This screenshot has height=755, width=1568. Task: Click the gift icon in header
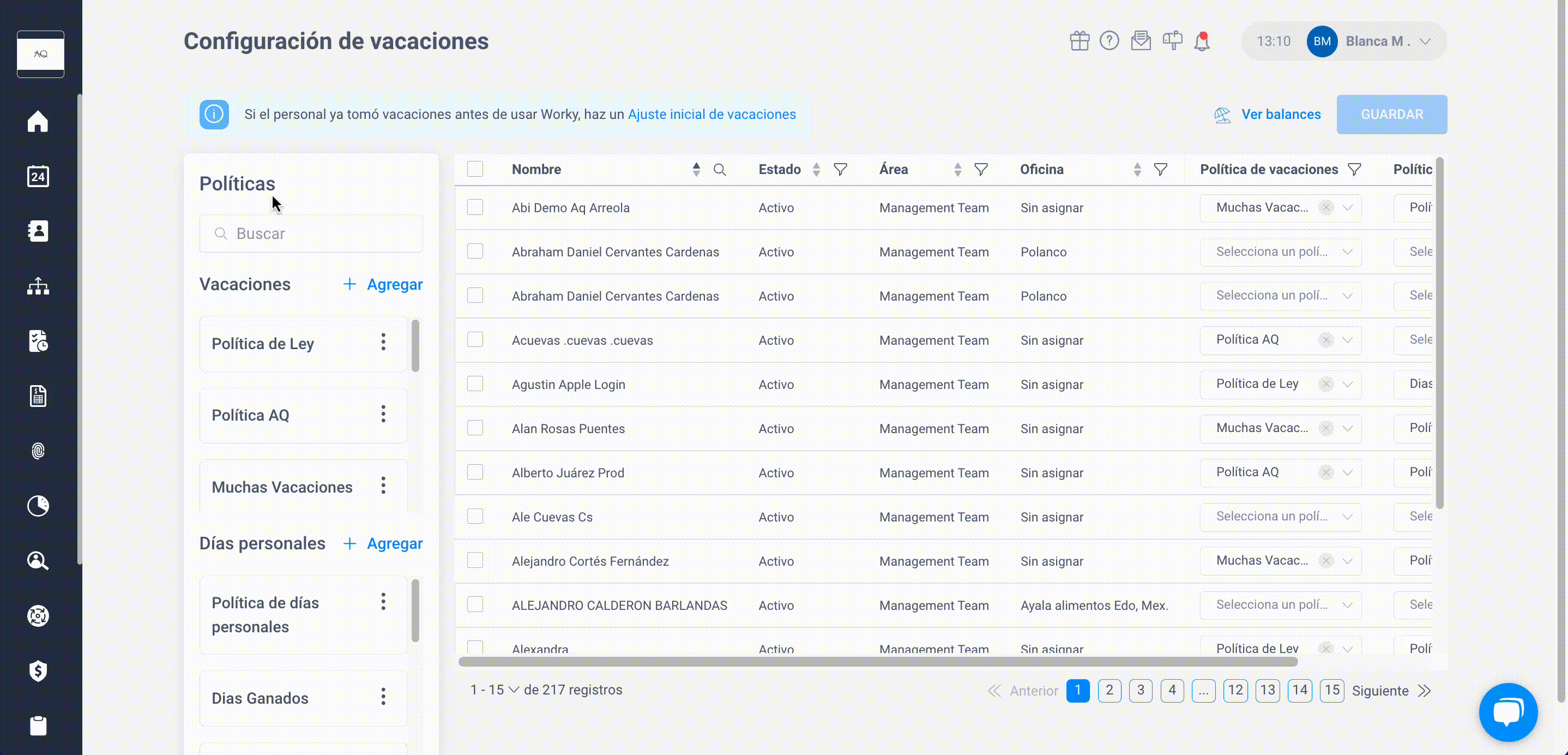coord(1079,41)
